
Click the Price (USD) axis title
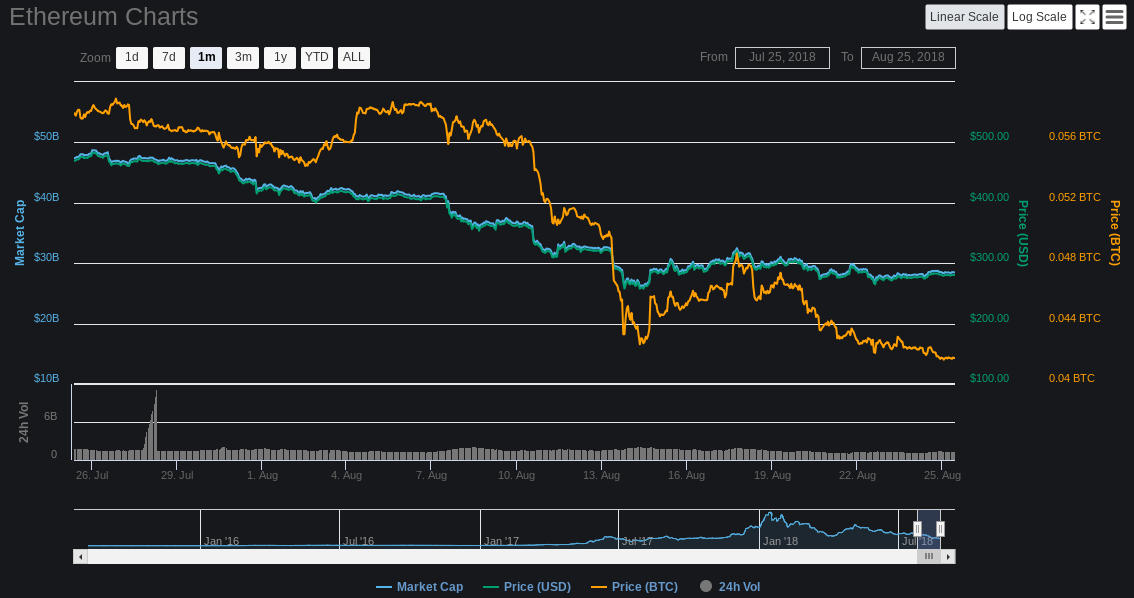[1023, 233]
